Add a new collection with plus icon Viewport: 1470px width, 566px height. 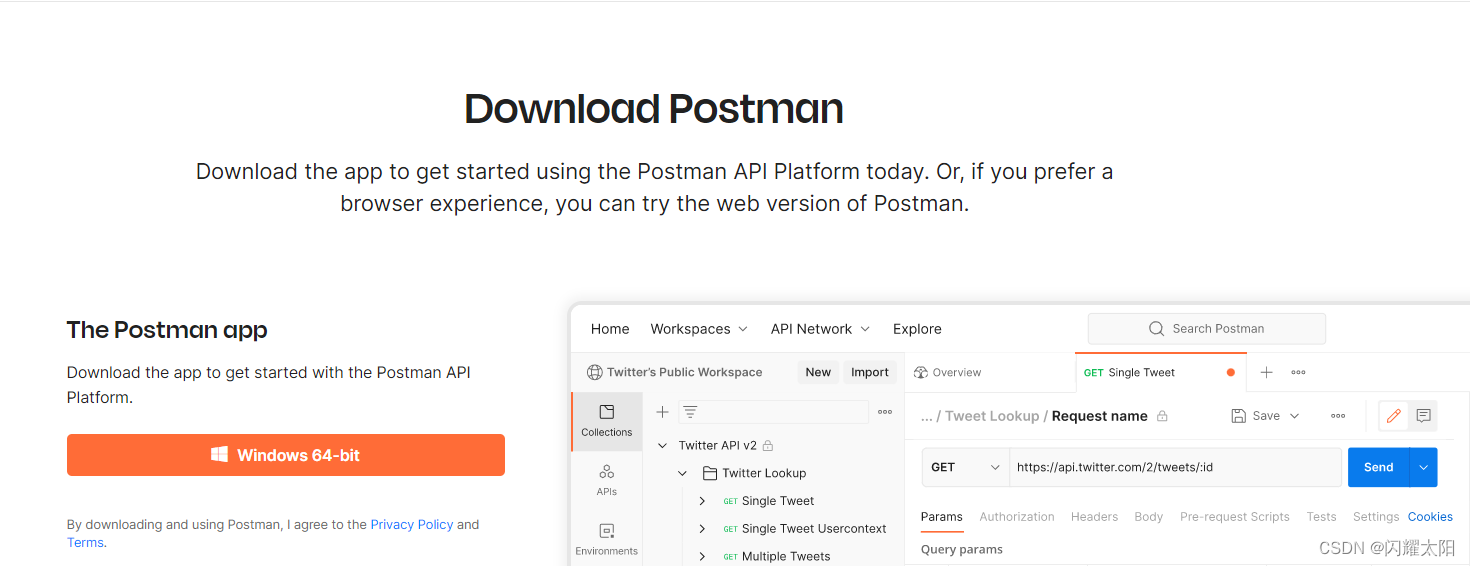tap(662, 412)
